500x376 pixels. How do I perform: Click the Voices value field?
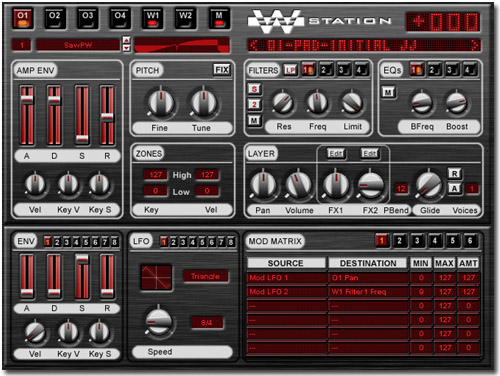(472, 189)
